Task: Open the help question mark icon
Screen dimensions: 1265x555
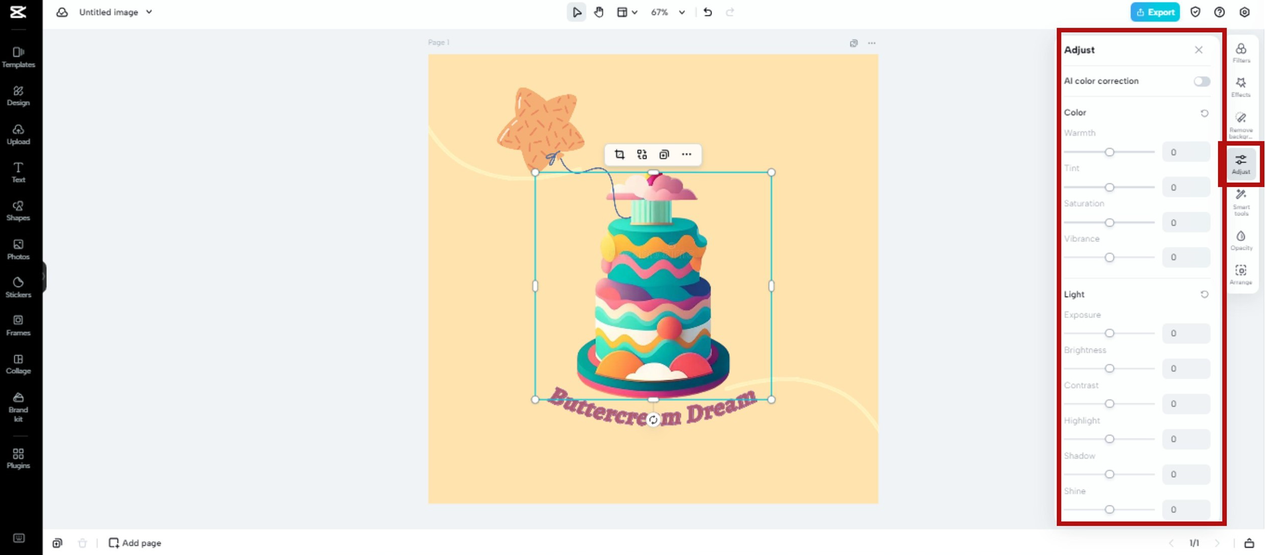Action: click(x=1219, y=12)
